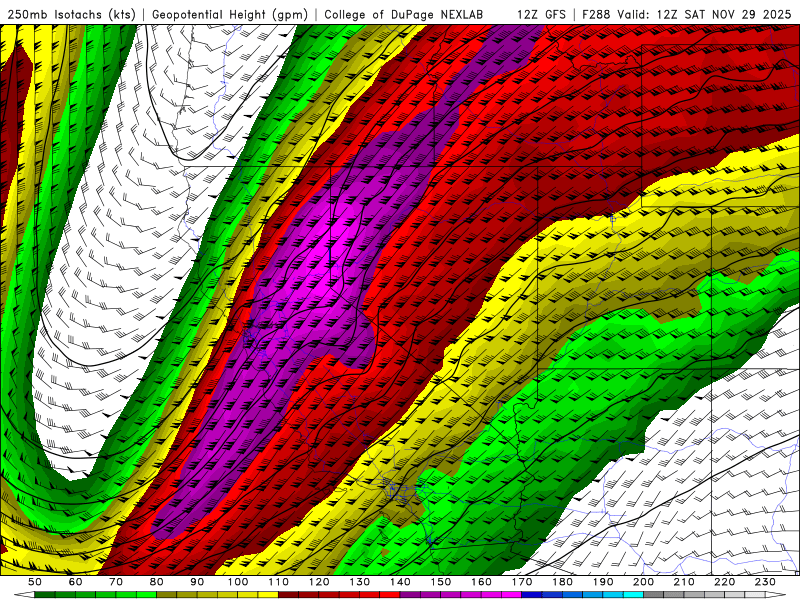Click the bright yellow swatch just before 110
Screen dimensions: 800x600
pos(268,595)
